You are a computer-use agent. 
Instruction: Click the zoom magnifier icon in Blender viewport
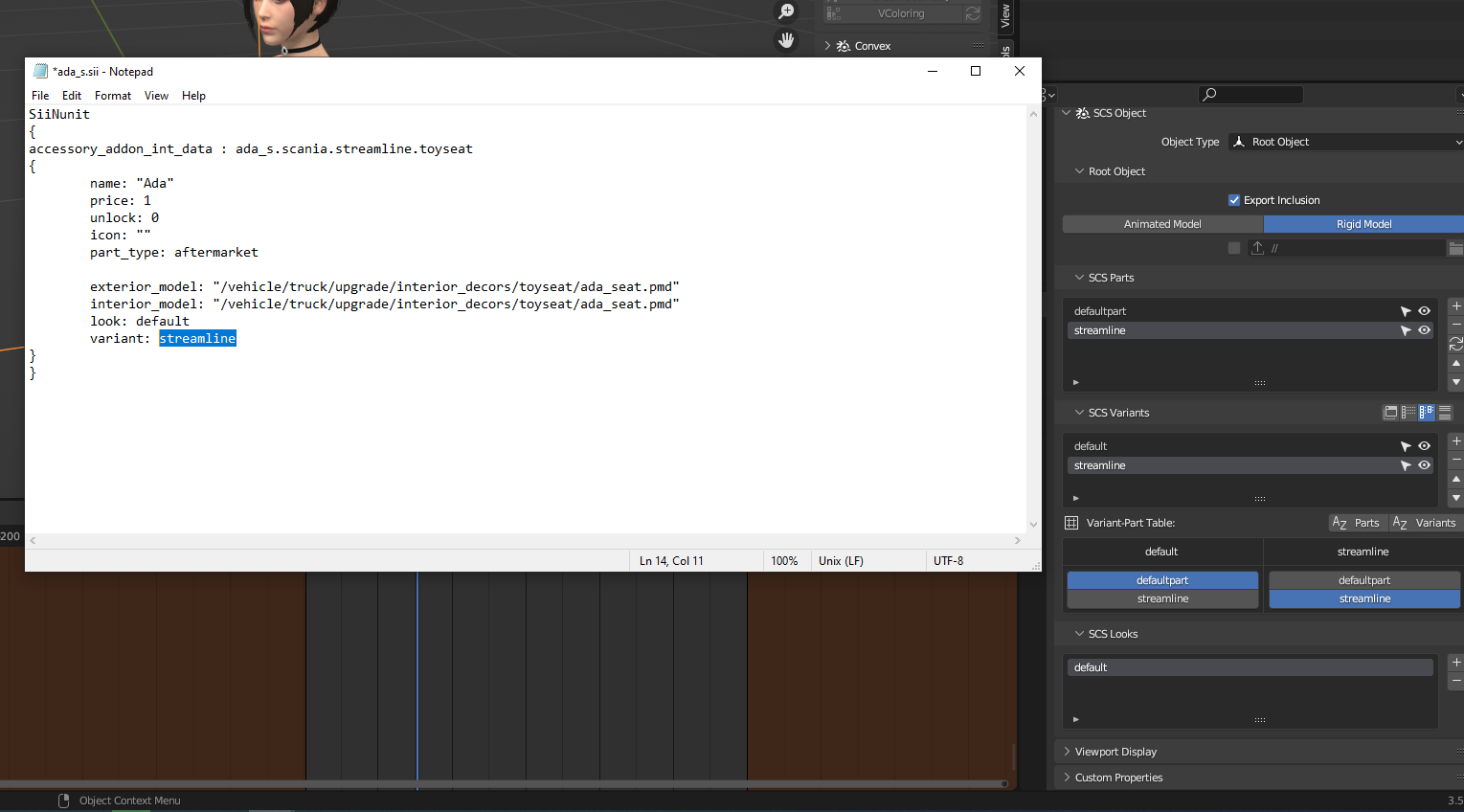(786, 11)
